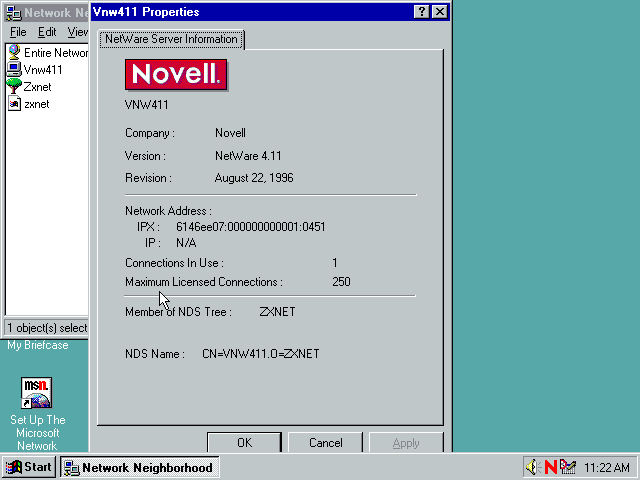
Task: Click the Network Neighborhood taskbar button
Action: click(140, 467)
